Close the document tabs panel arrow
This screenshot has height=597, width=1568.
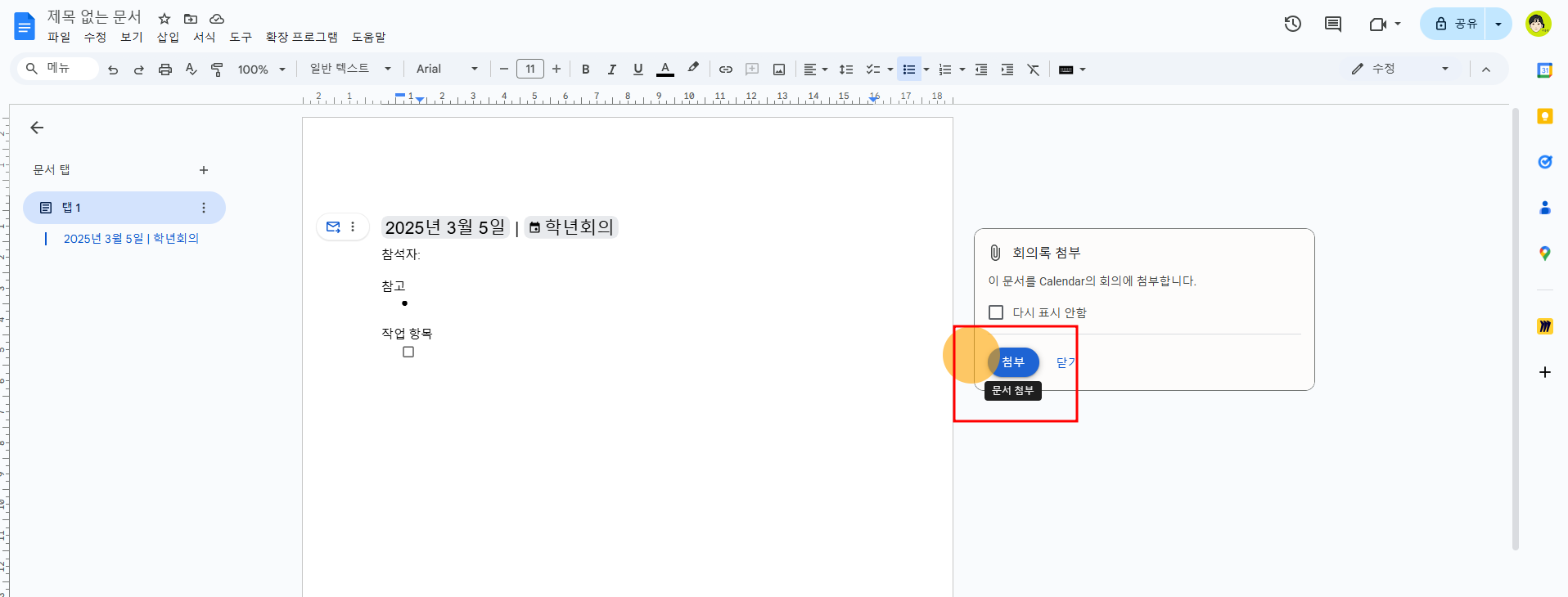37,128
